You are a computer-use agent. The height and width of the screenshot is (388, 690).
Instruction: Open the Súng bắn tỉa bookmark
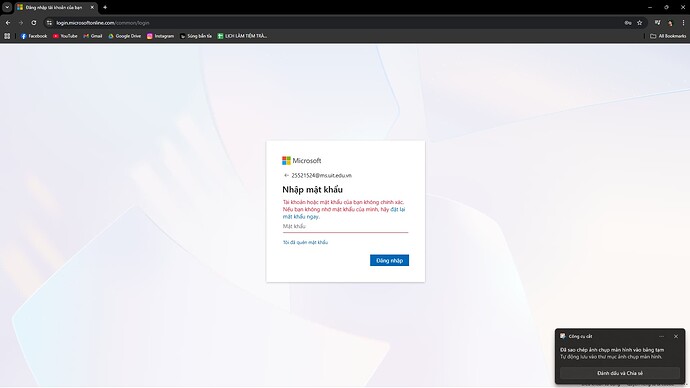(196, 36)
